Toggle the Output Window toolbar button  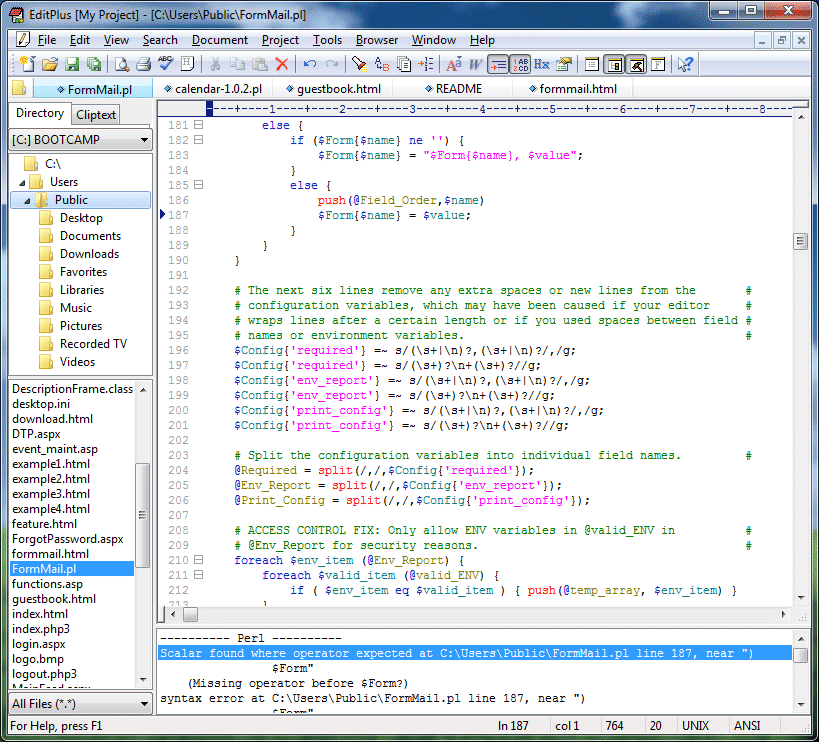[x=636, y=64]
